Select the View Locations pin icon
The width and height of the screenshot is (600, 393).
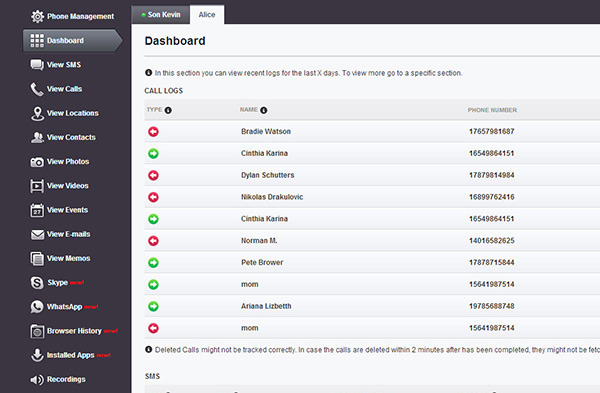click(x=37, y=114)
